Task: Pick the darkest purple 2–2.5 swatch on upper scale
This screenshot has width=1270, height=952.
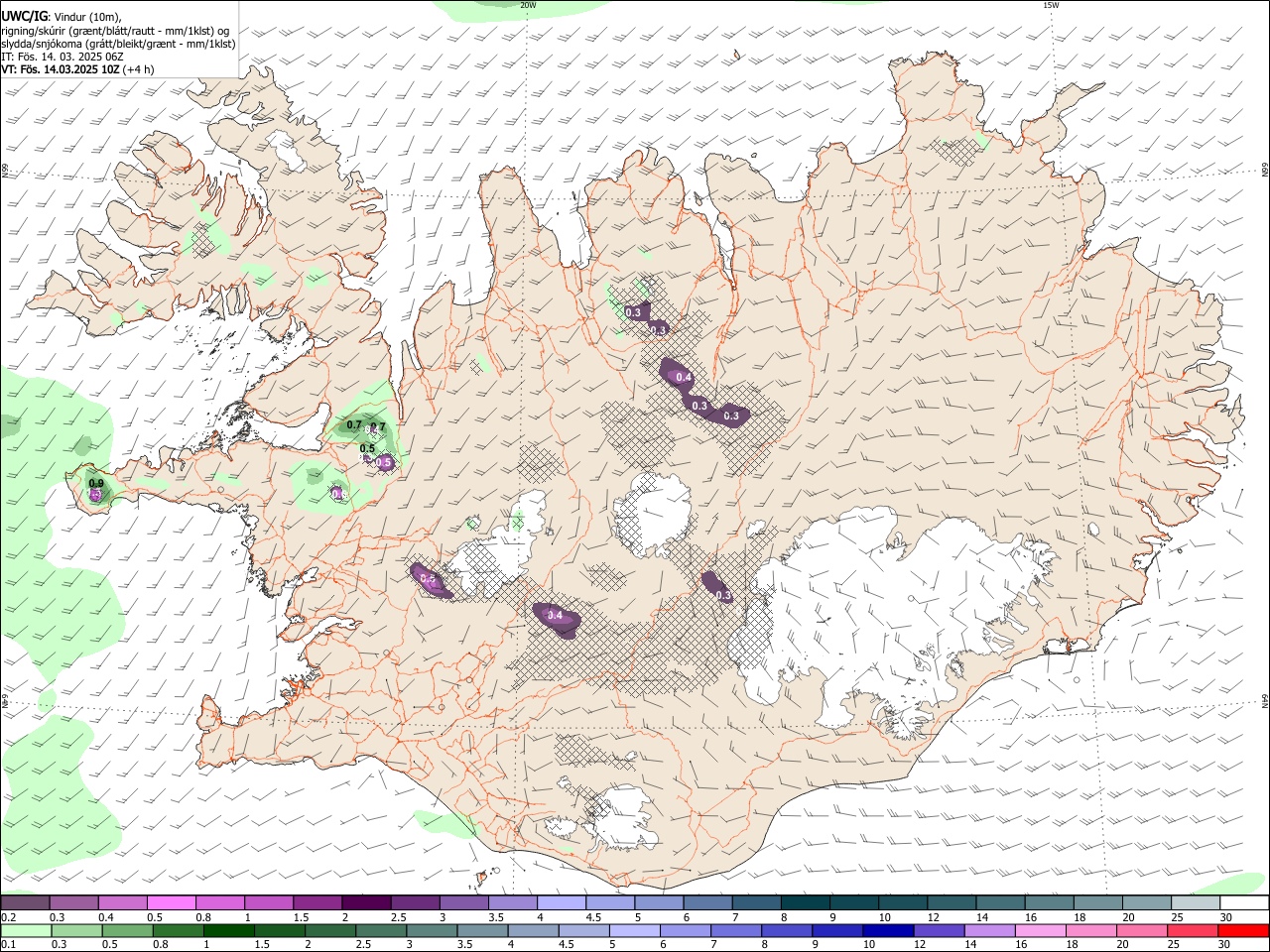Action: tap(366, 902)
